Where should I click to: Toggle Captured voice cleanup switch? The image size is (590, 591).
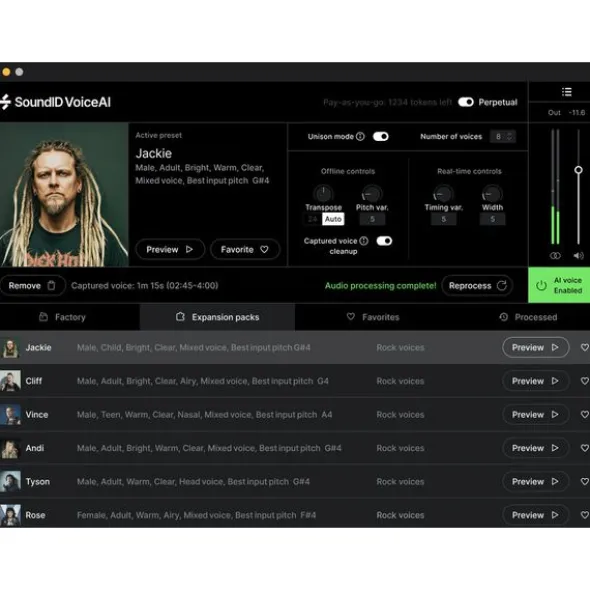point(384,241)
